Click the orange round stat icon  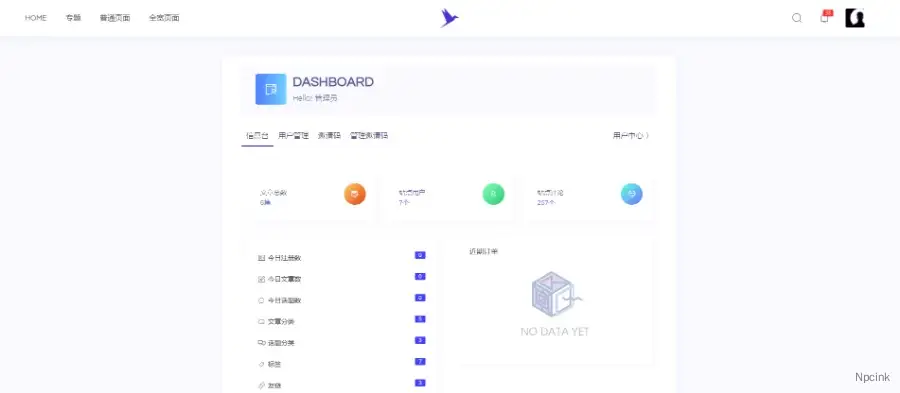[355, 194]
